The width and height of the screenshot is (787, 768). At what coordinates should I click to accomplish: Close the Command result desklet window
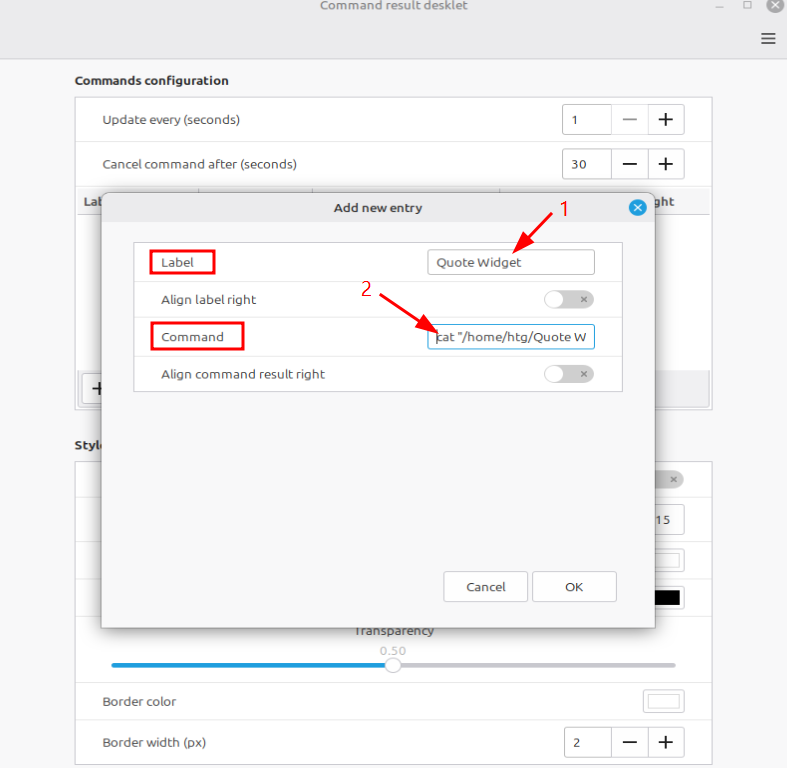pos(775,5)
